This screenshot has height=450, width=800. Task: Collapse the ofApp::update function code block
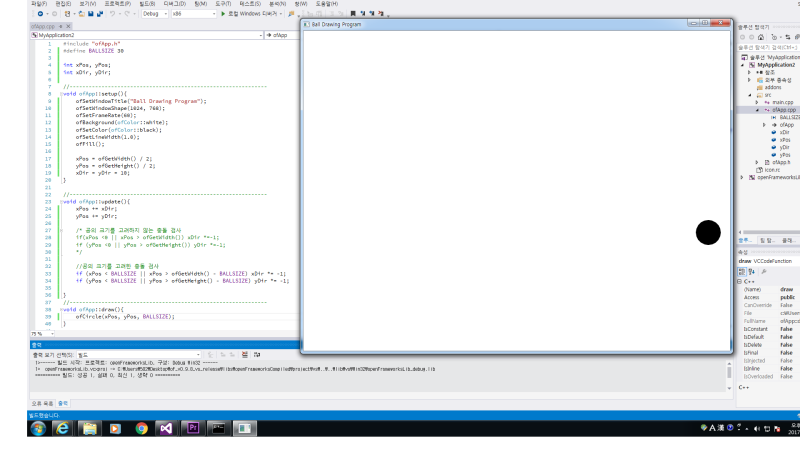tap(62, 201)
